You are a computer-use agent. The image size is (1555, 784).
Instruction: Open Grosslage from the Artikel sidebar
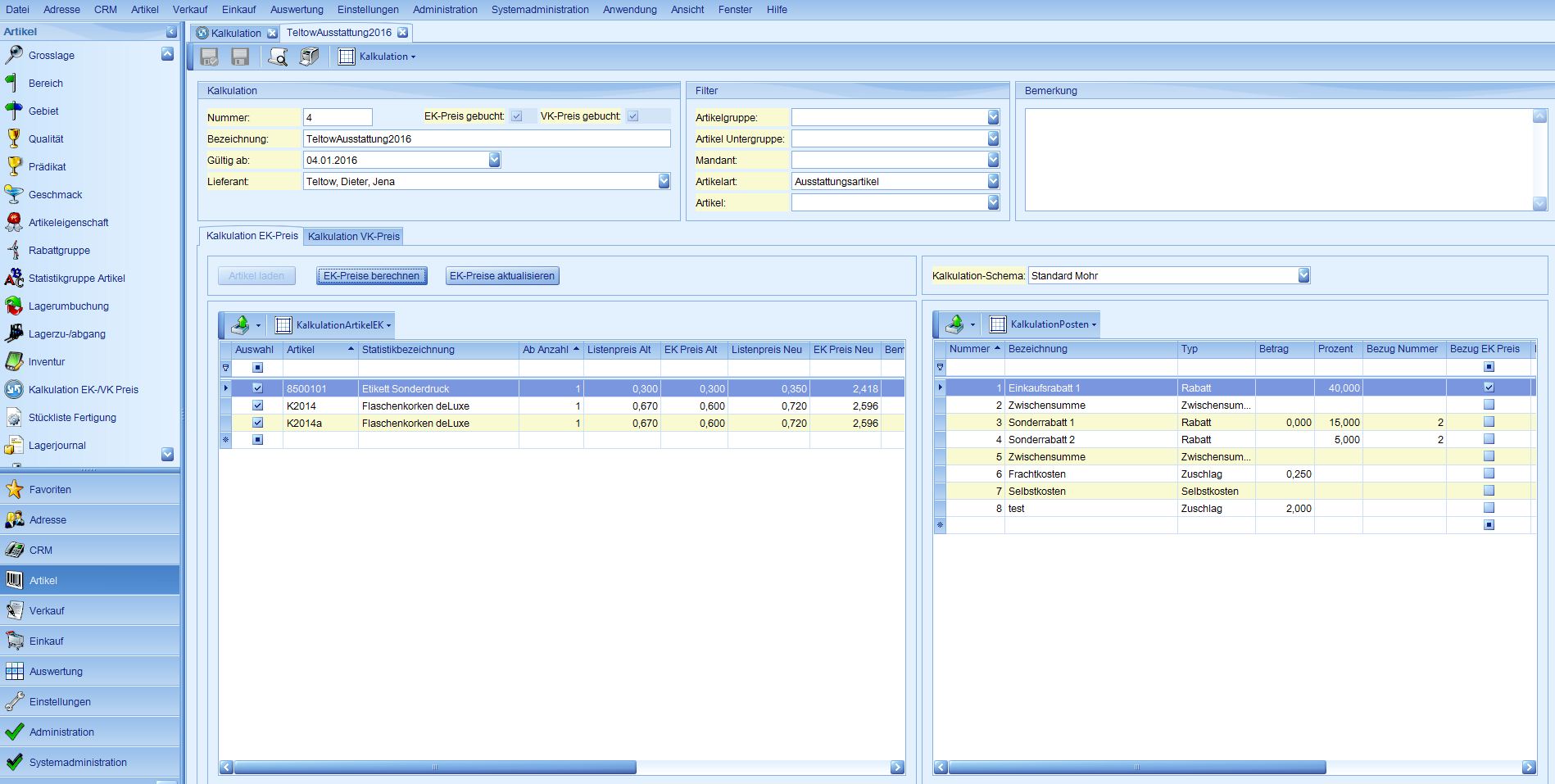coord(52,56)
